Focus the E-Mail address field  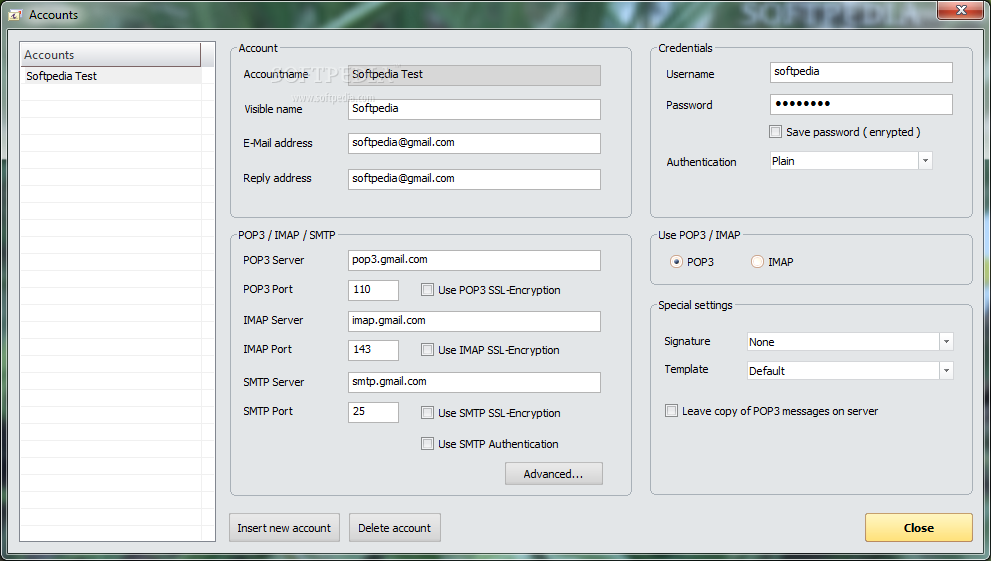pyautogui.click(x=474, y=143)
